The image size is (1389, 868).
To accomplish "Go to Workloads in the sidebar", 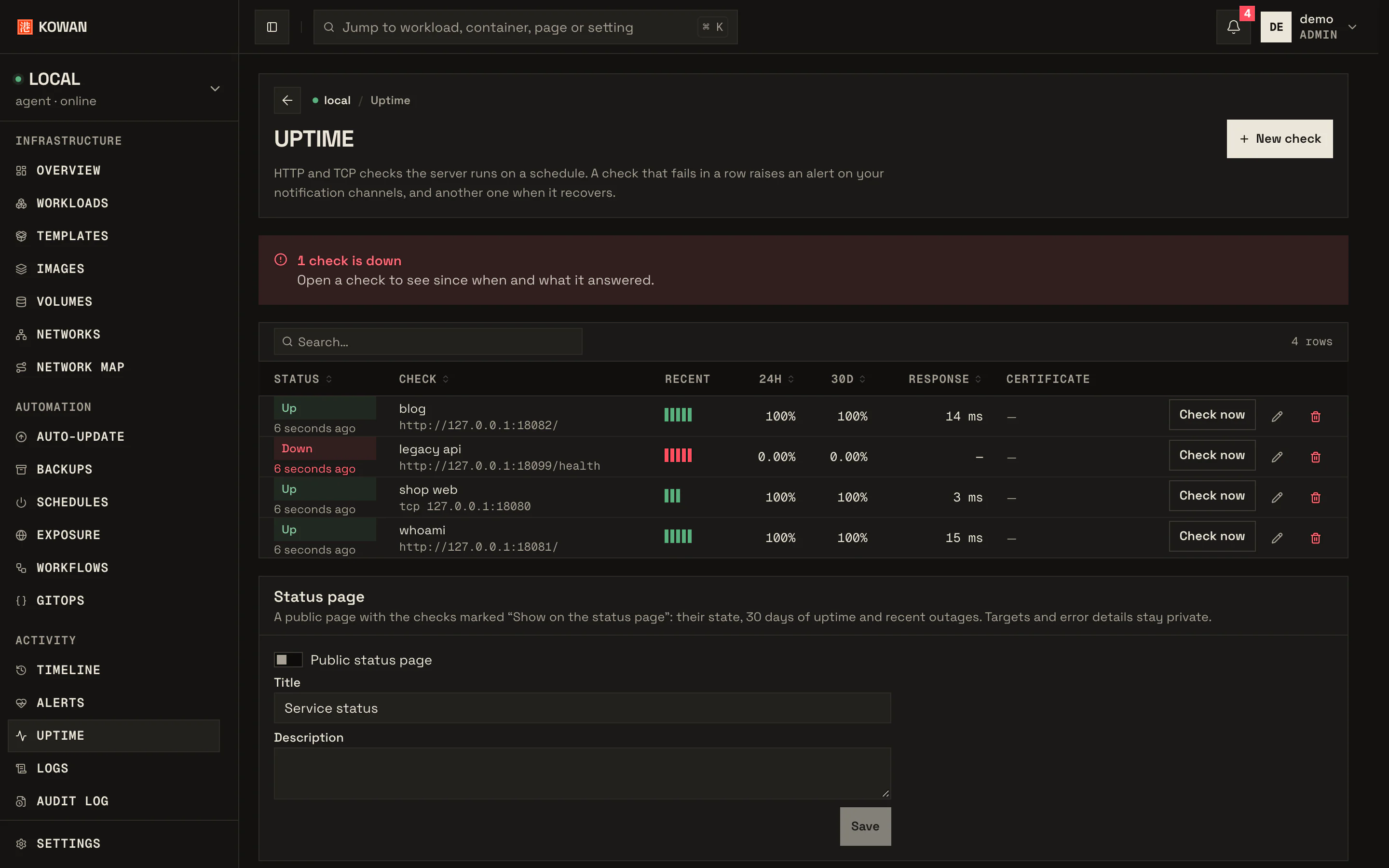I will point(114,203).
